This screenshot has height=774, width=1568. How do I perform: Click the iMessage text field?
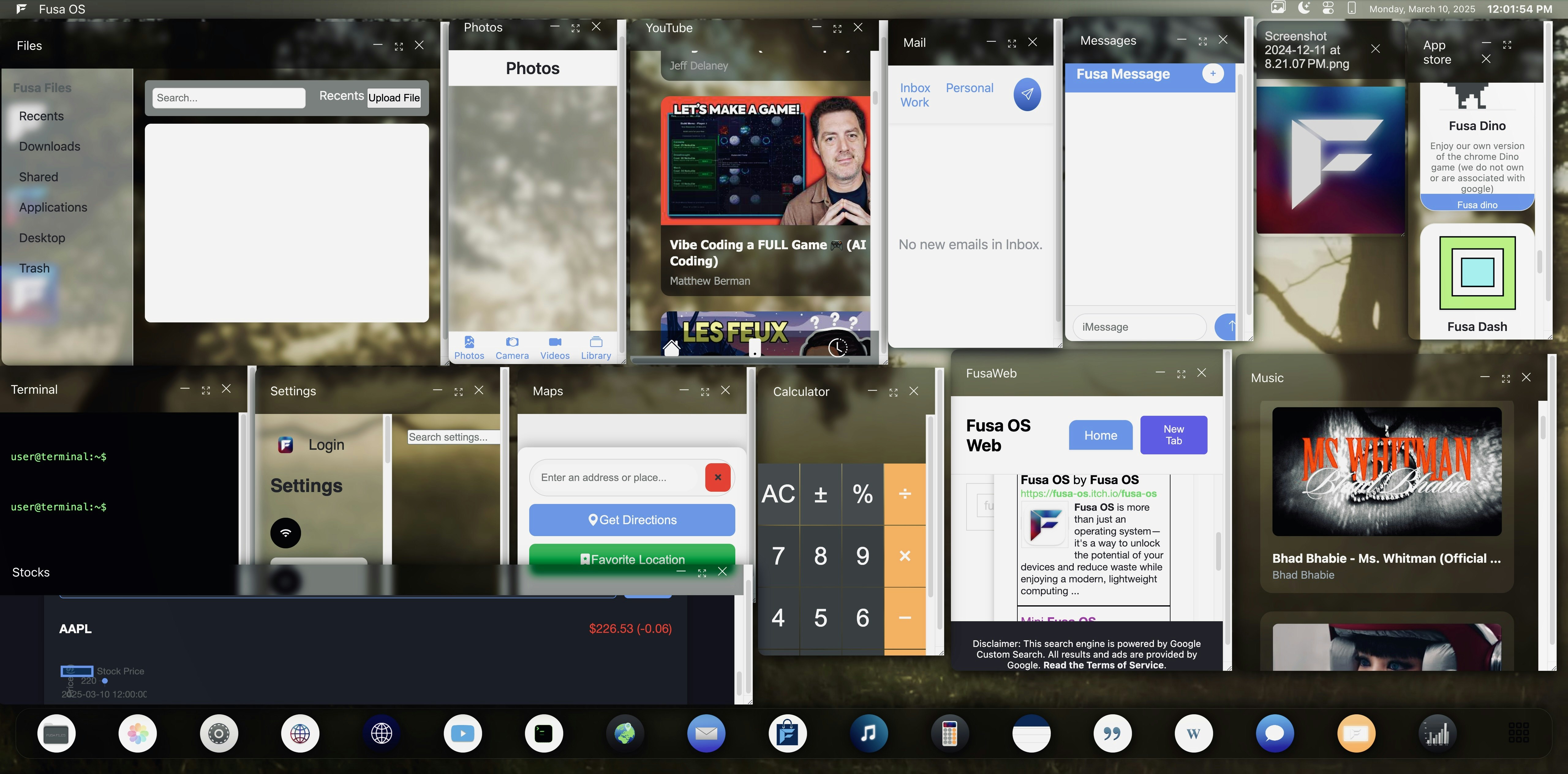(x=1140, y=327)
